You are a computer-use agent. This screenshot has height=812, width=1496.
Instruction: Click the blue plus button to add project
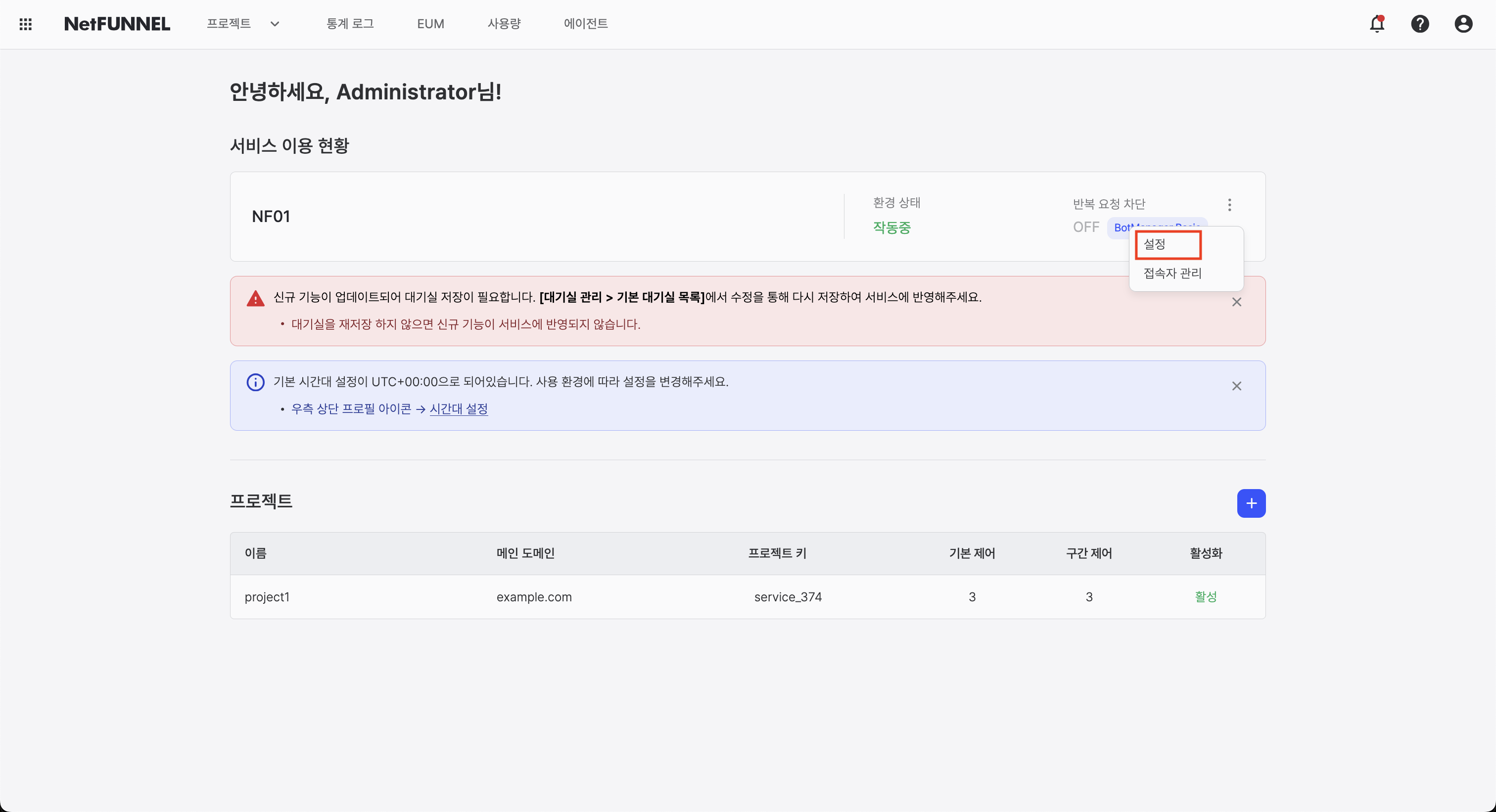pyautogui.click(x=1252, y=503)
